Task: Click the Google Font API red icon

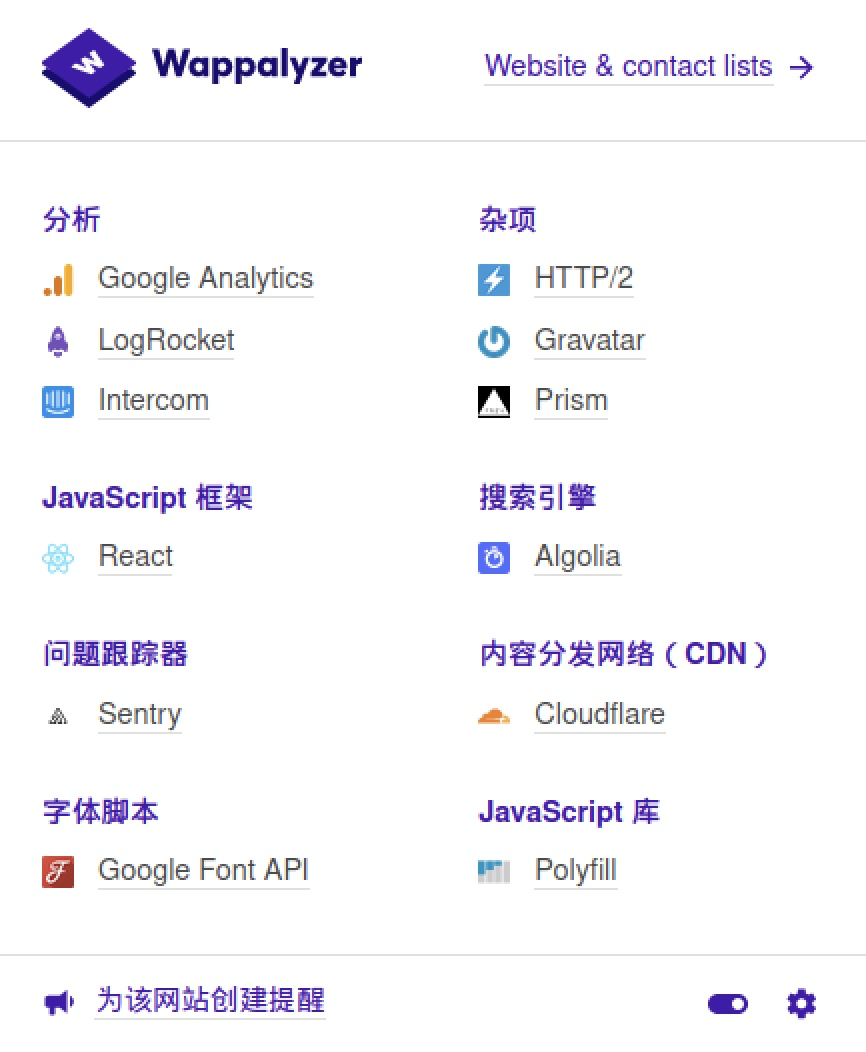Action: (58, 872)
